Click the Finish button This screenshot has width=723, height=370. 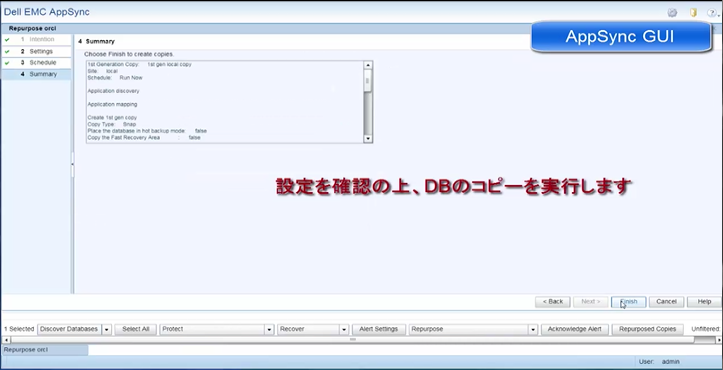[x=628, y=302]
